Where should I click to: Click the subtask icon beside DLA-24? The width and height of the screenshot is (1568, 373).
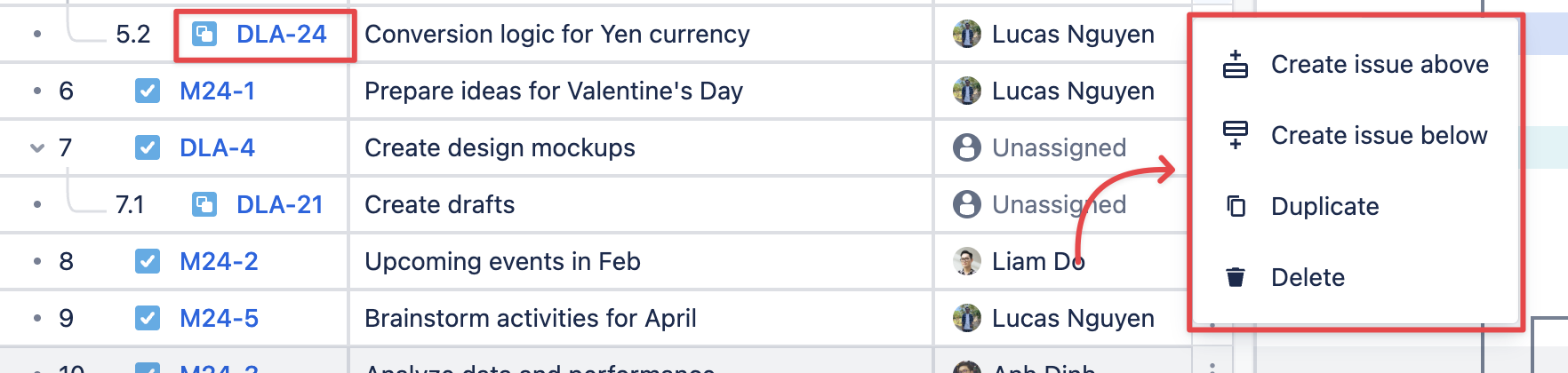click(x=204, y=35)
